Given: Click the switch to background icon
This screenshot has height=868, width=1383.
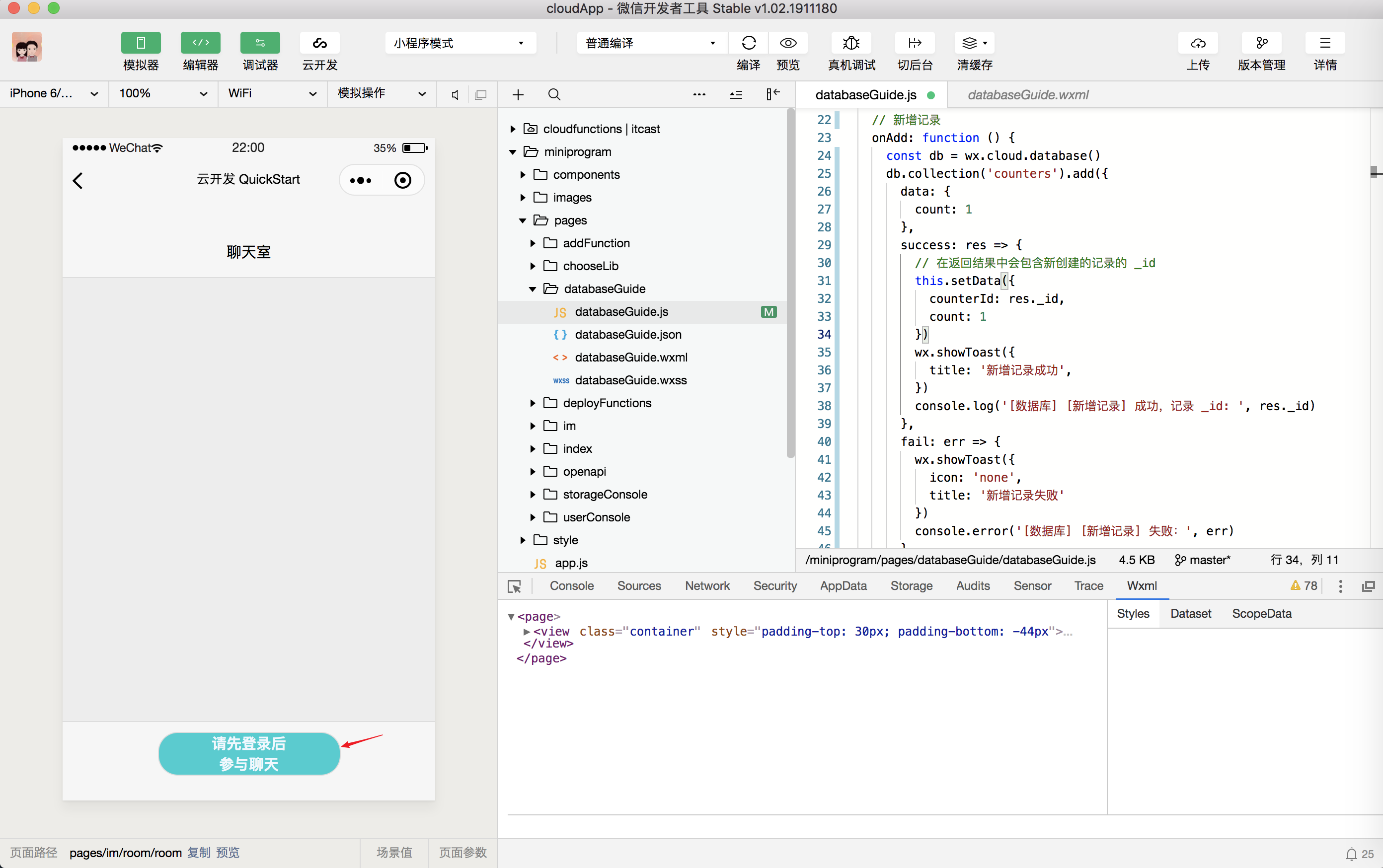Looking at the screenshot, I should [x=915, y=43].
